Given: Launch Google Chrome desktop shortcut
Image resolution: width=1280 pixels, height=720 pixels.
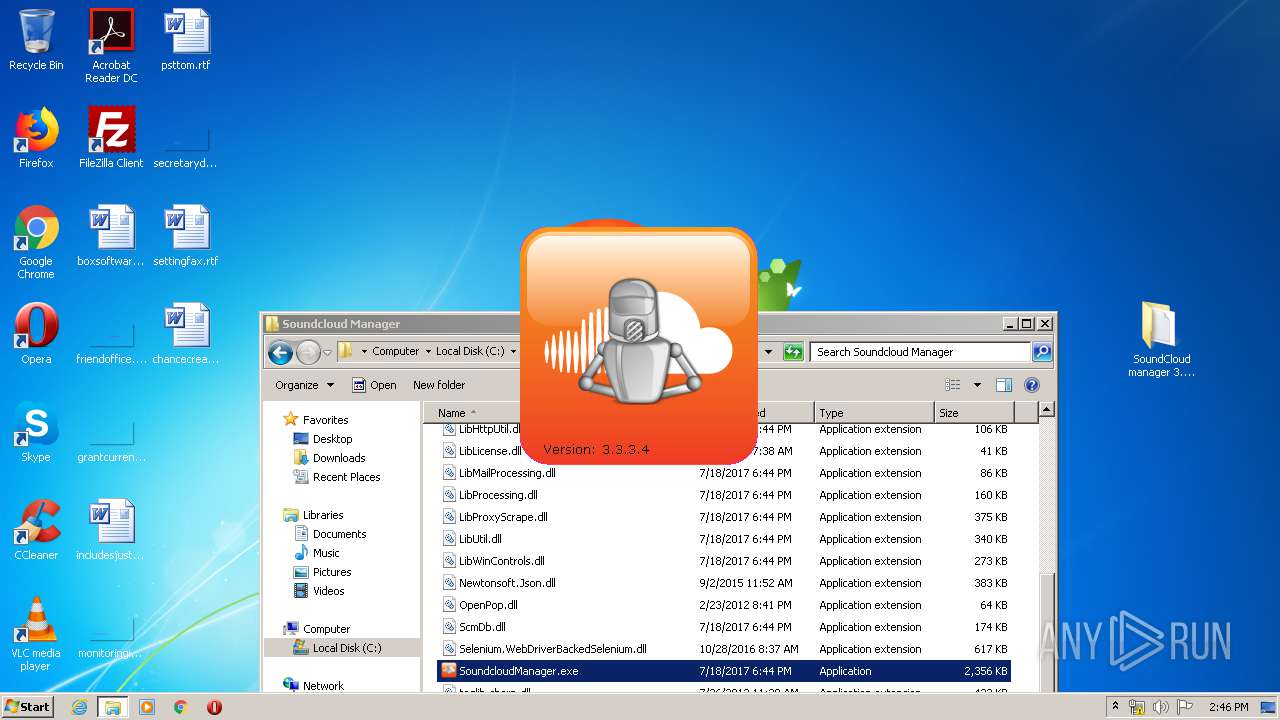Looking at the screenshot, I should click(36, 242).
